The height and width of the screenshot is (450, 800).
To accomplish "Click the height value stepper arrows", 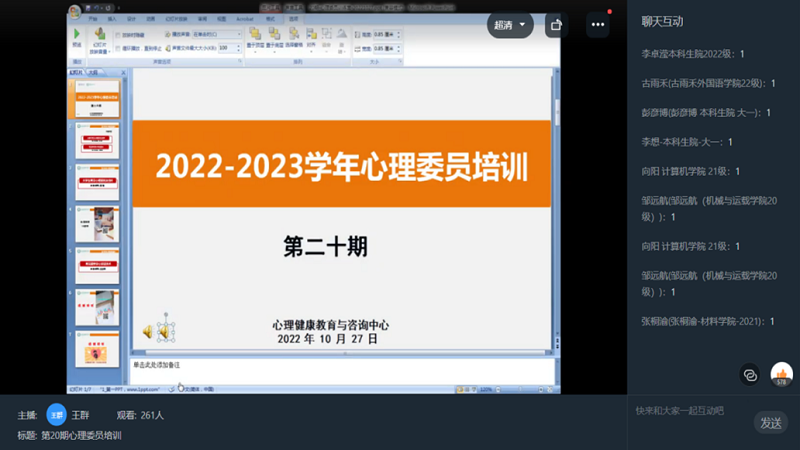I will pos(398,34).
